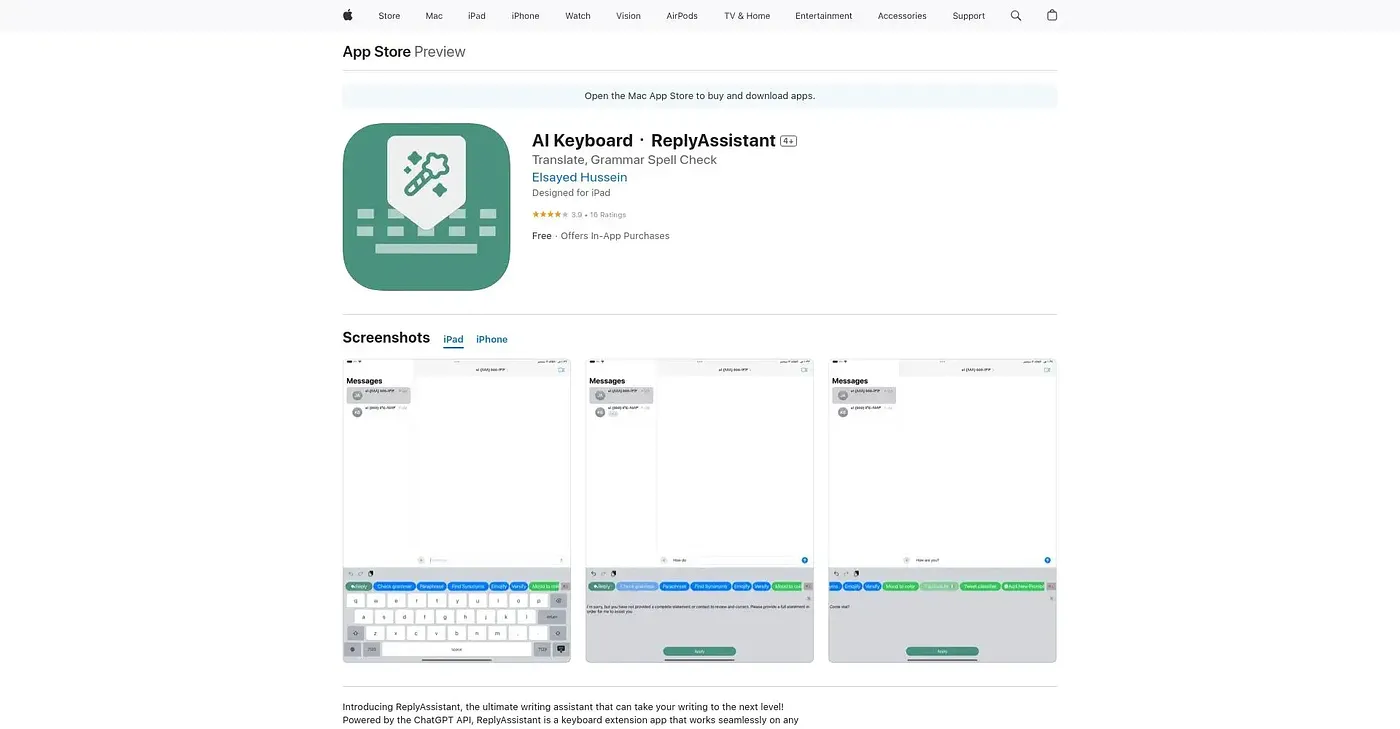The height and width of the screenshot is (729, 1400).
Task: Switch to the iPad screenshots tab
Action: pos(454,339)
